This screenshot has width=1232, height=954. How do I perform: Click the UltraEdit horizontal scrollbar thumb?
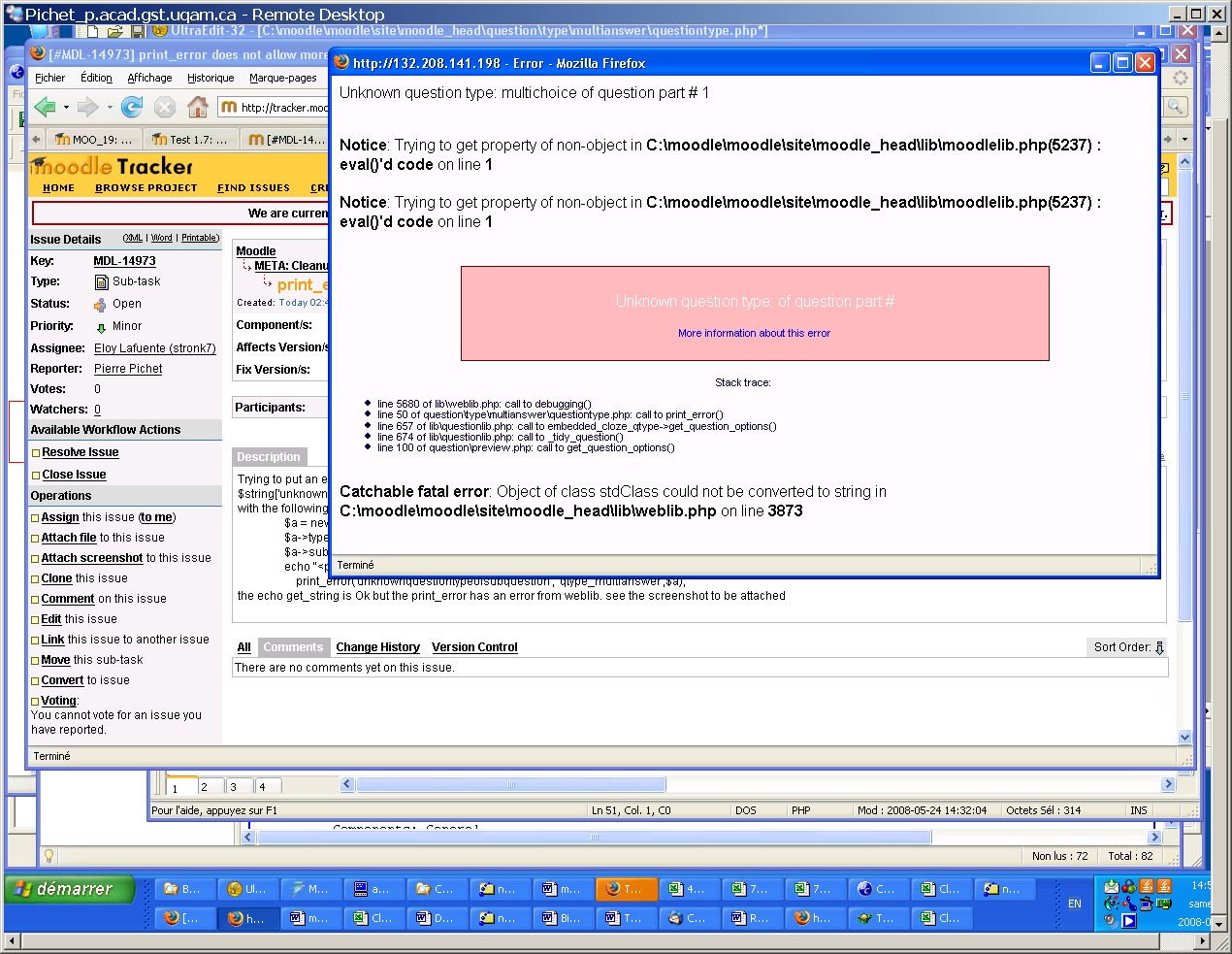click(x=511, y=784)
